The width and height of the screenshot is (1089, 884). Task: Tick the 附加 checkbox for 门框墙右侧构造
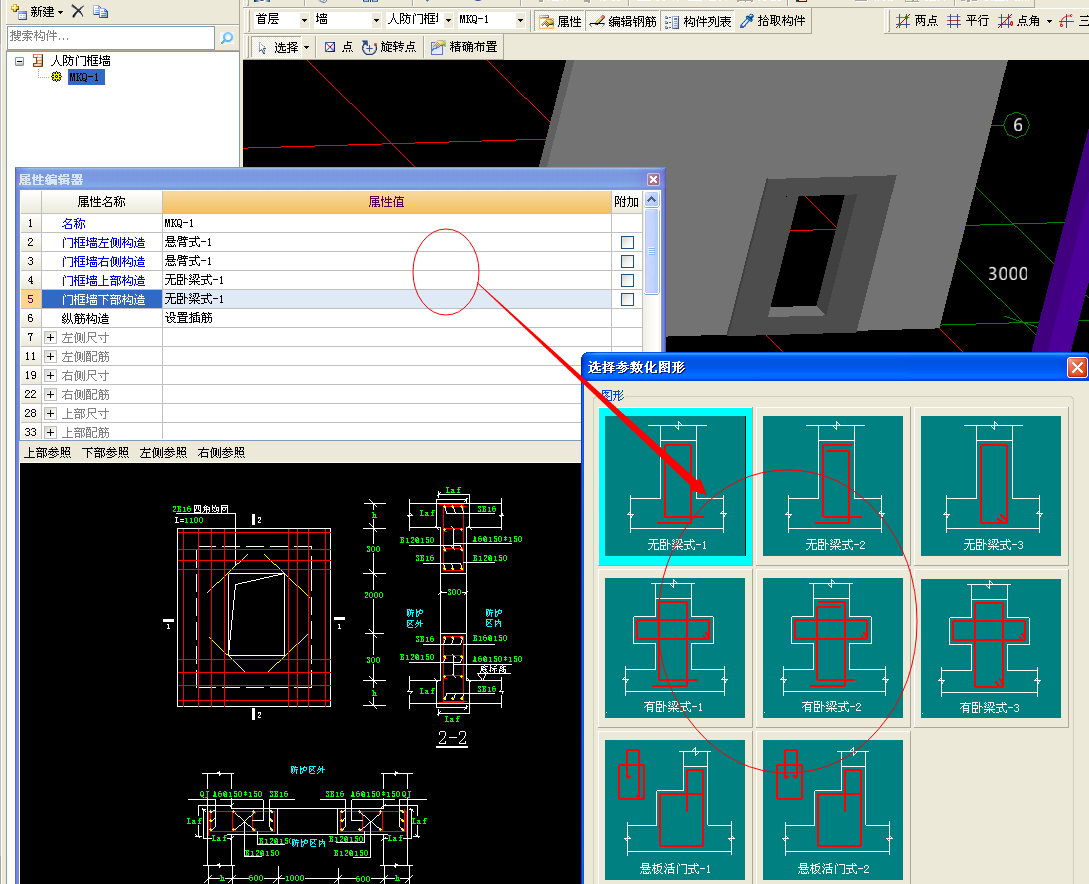[x=627, y=261]
